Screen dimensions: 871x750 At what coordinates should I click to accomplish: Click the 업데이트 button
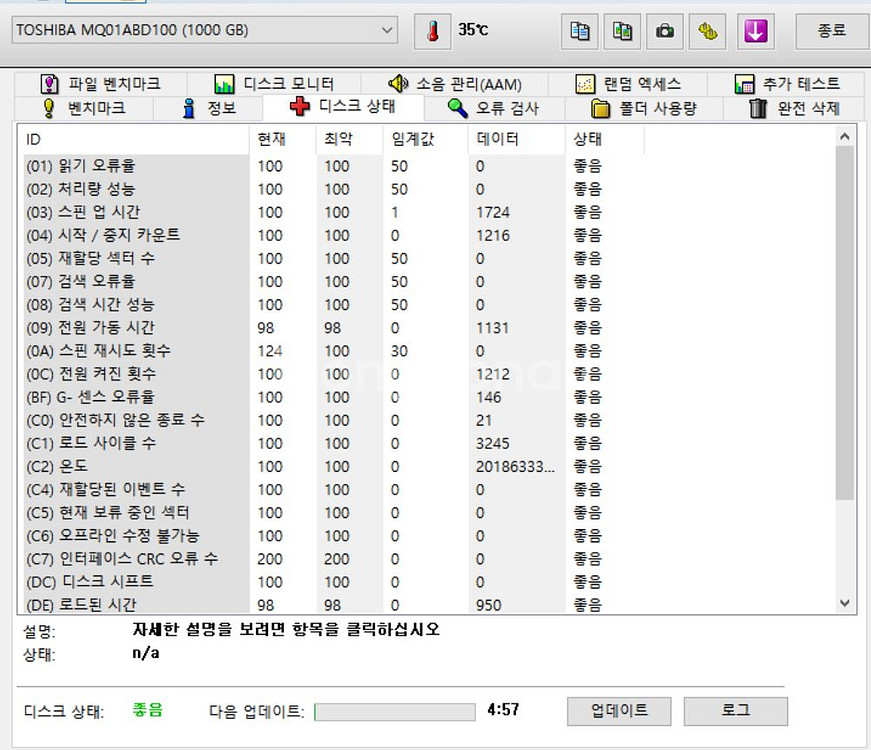pos(619,711)
